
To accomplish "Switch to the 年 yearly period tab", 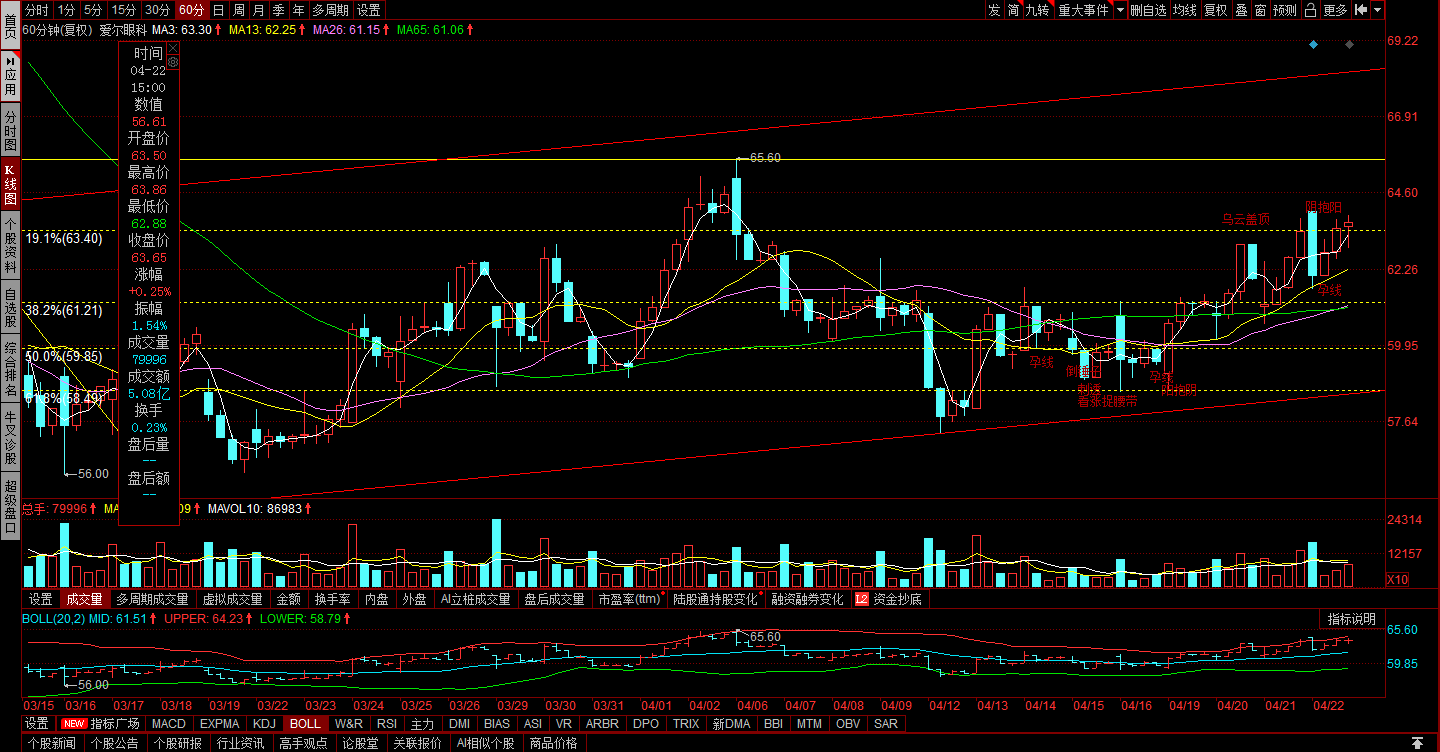I will coord(299,10).
